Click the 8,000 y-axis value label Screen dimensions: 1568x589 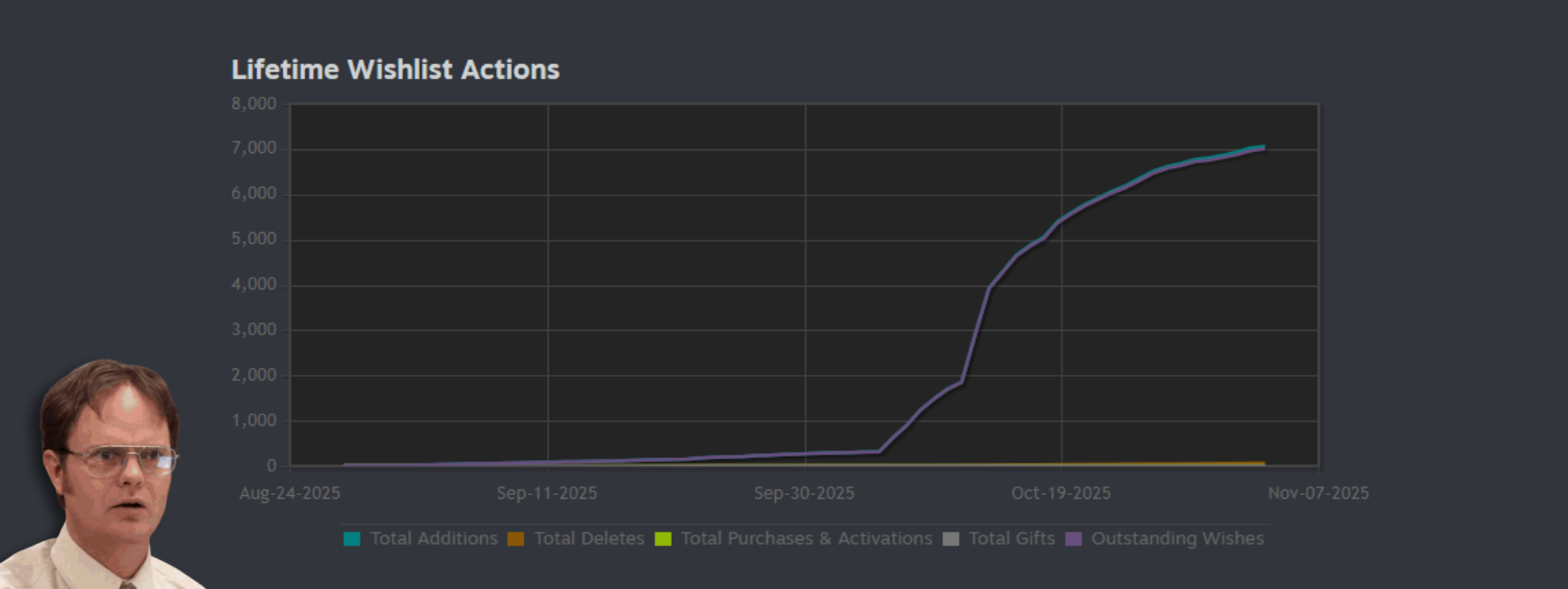254,103
